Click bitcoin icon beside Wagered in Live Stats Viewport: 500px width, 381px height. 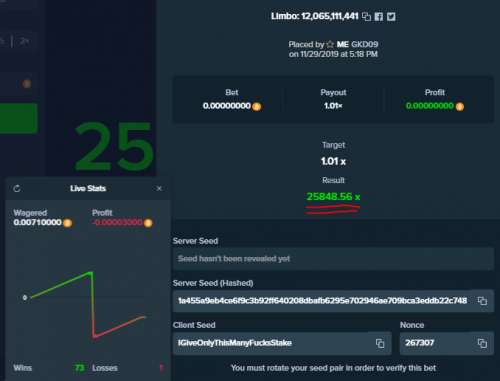click(x=67, y=223)
